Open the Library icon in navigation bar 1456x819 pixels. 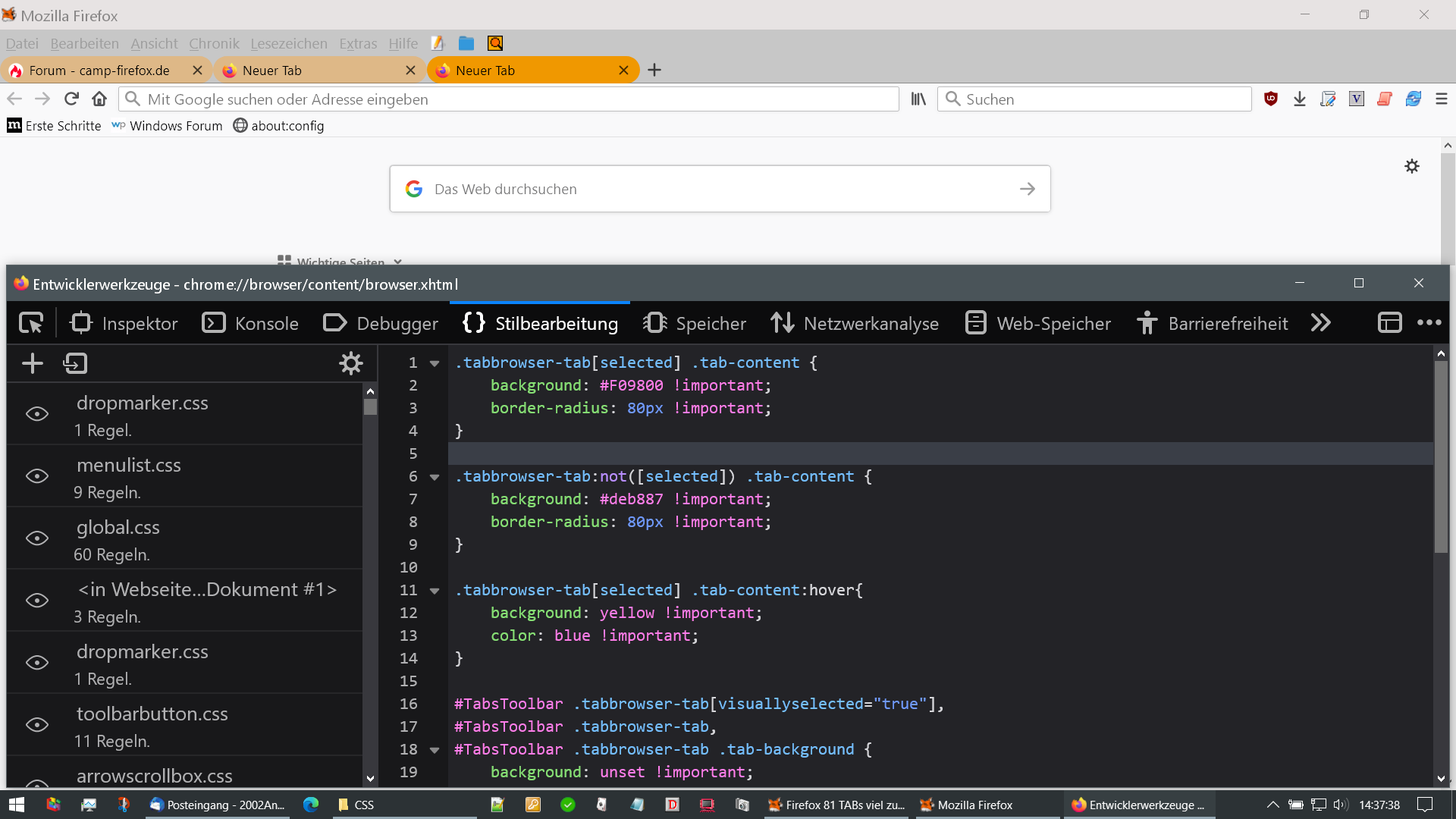point(918,99)
